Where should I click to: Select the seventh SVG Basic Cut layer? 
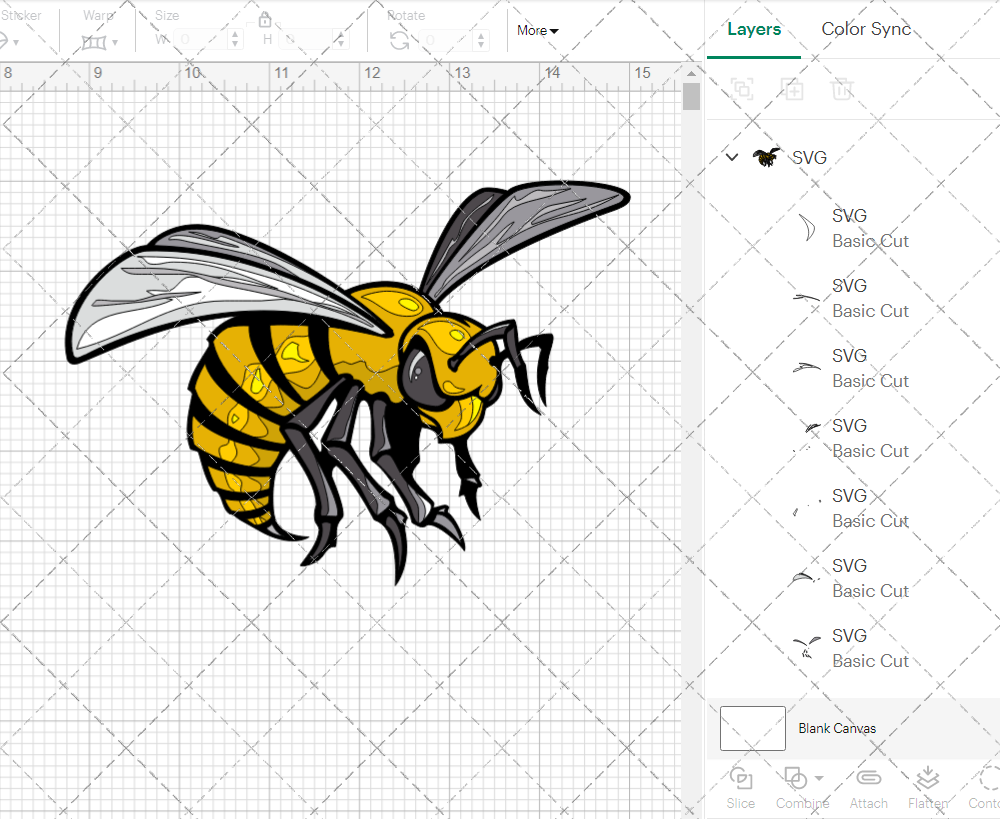pos(853,649)
